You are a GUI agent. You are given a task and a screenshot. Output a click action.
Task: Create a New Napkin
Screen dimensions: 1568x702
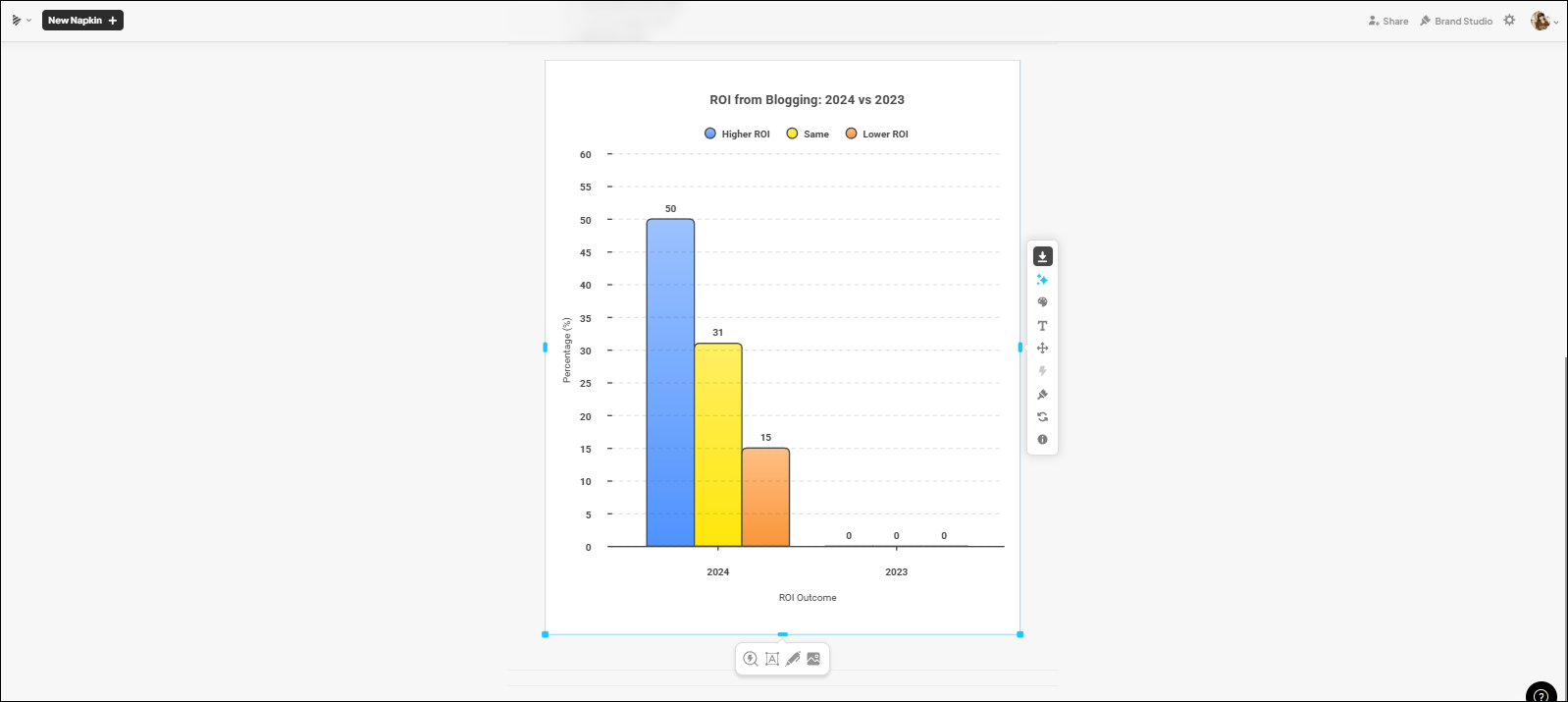[x=82, y=21]
